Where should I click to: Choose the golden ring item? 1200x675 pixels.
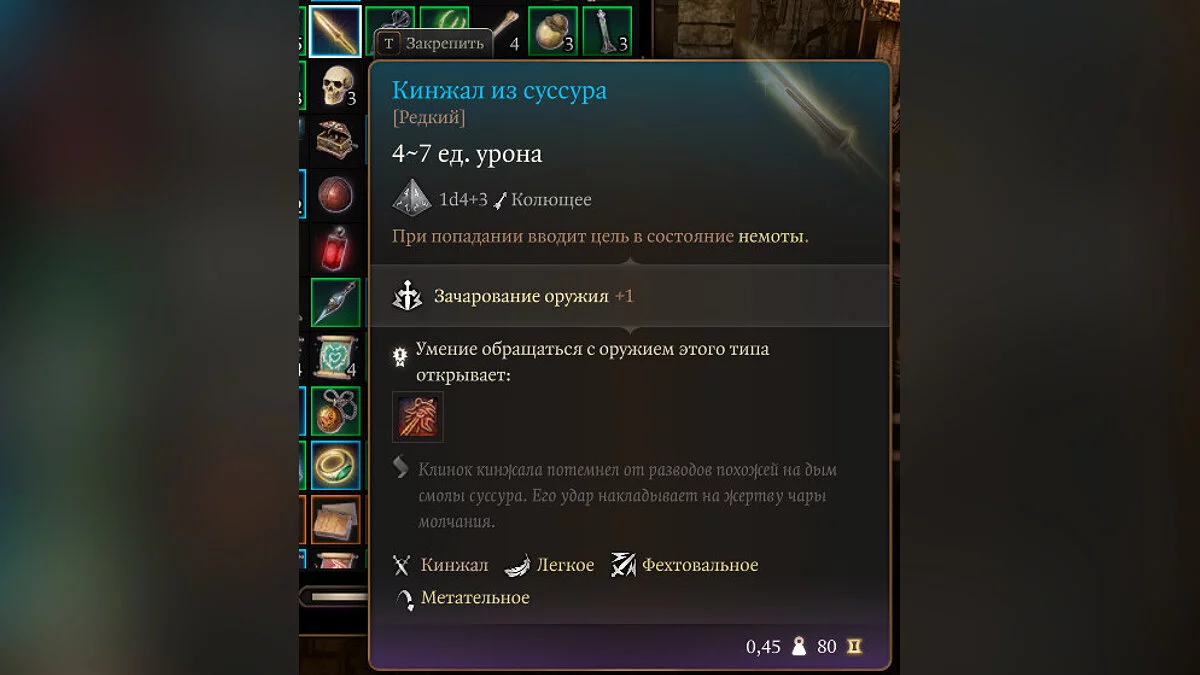click(336, 464)
